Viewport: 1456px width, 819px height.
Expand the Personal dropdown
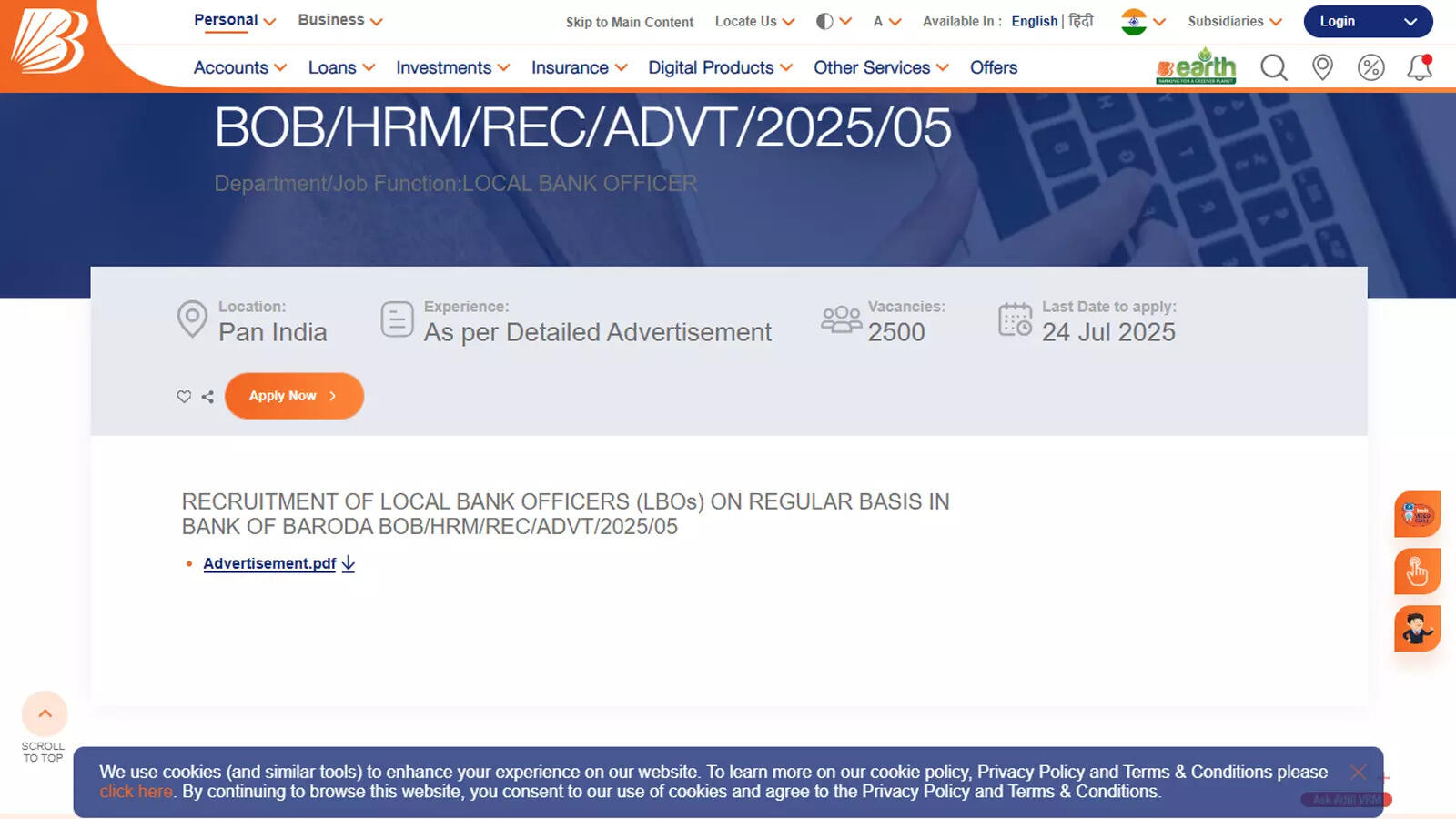pos(235,20)
